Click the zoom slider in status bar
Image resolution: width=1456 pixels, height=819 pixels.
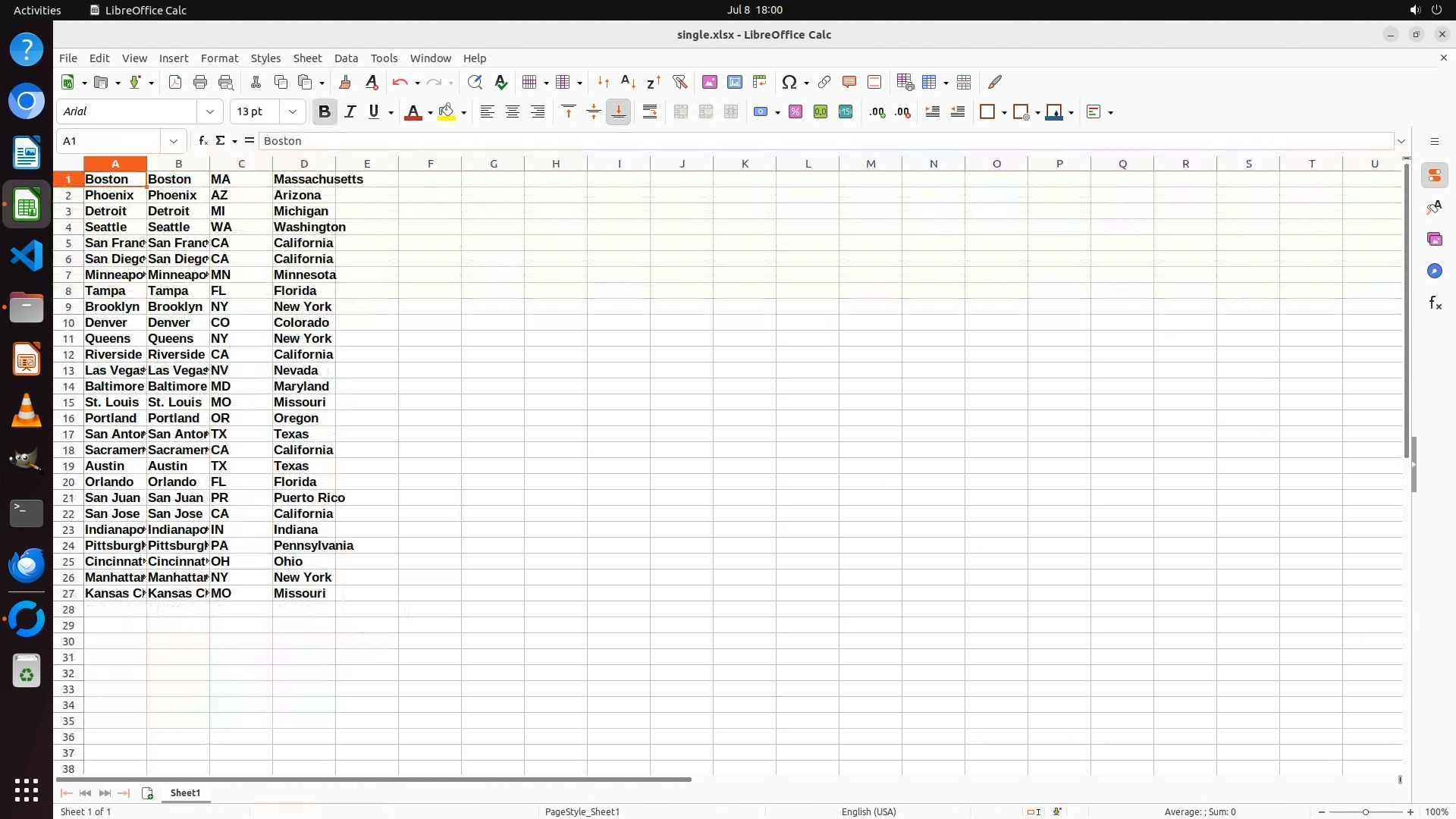[x=1365, y=812]
